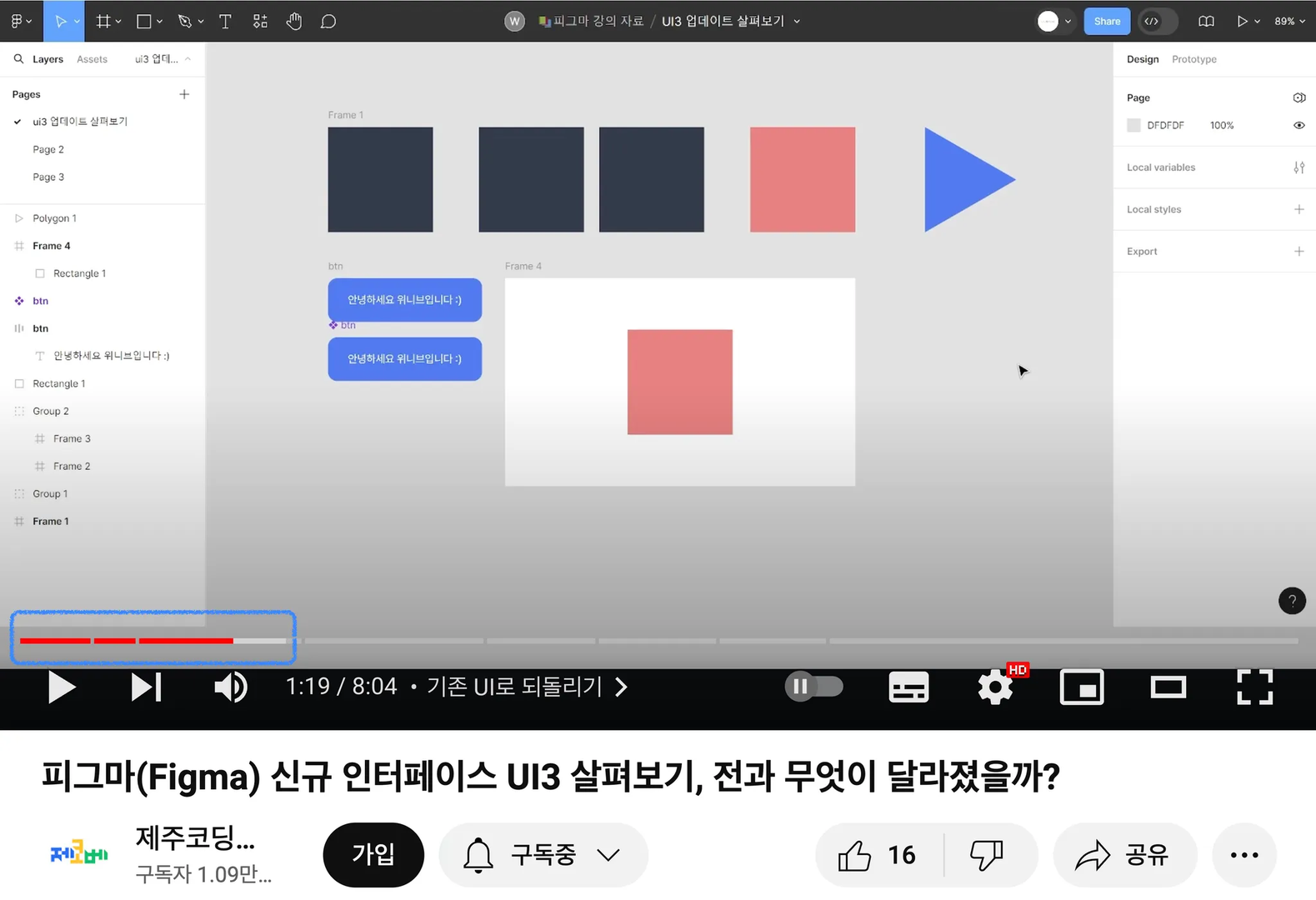Select the Rectangle shape tool
This screenshot has height=900, width=1316.
tap(144, 21)
